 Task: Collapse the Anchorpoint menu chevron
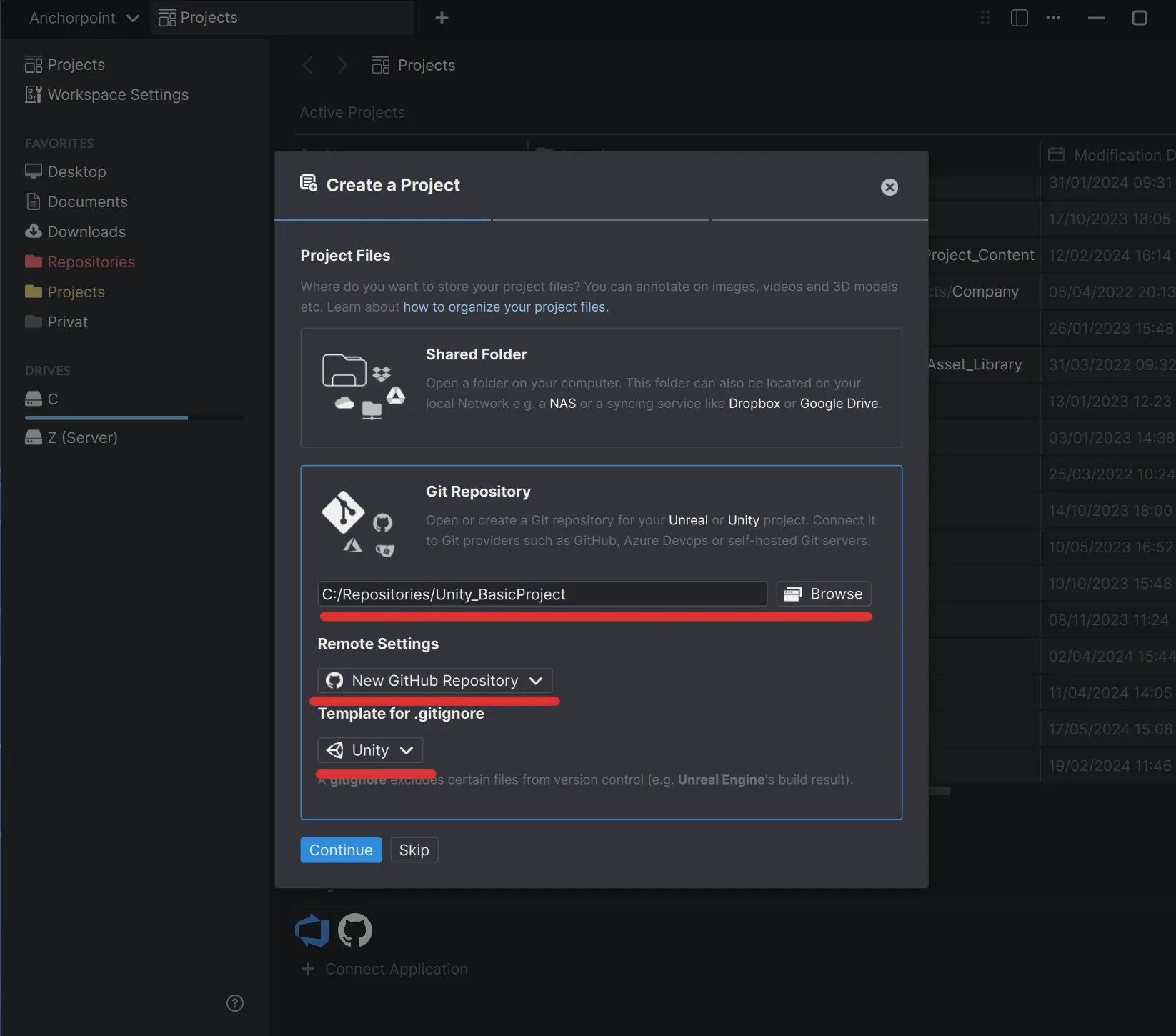click(x=133, y=19)
